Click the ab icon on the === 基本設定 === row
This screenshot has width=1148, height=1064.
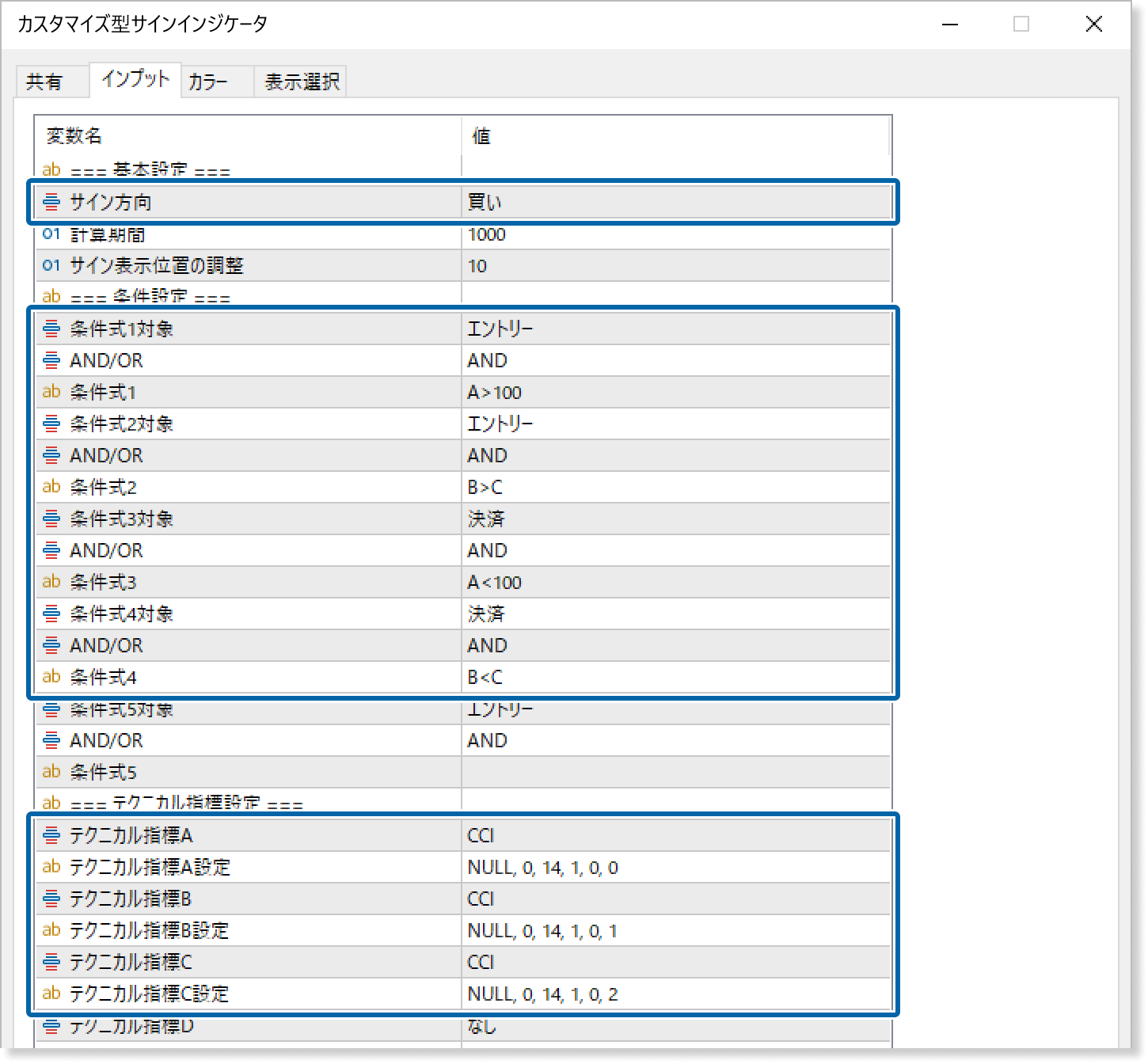(x=51, y=169)
